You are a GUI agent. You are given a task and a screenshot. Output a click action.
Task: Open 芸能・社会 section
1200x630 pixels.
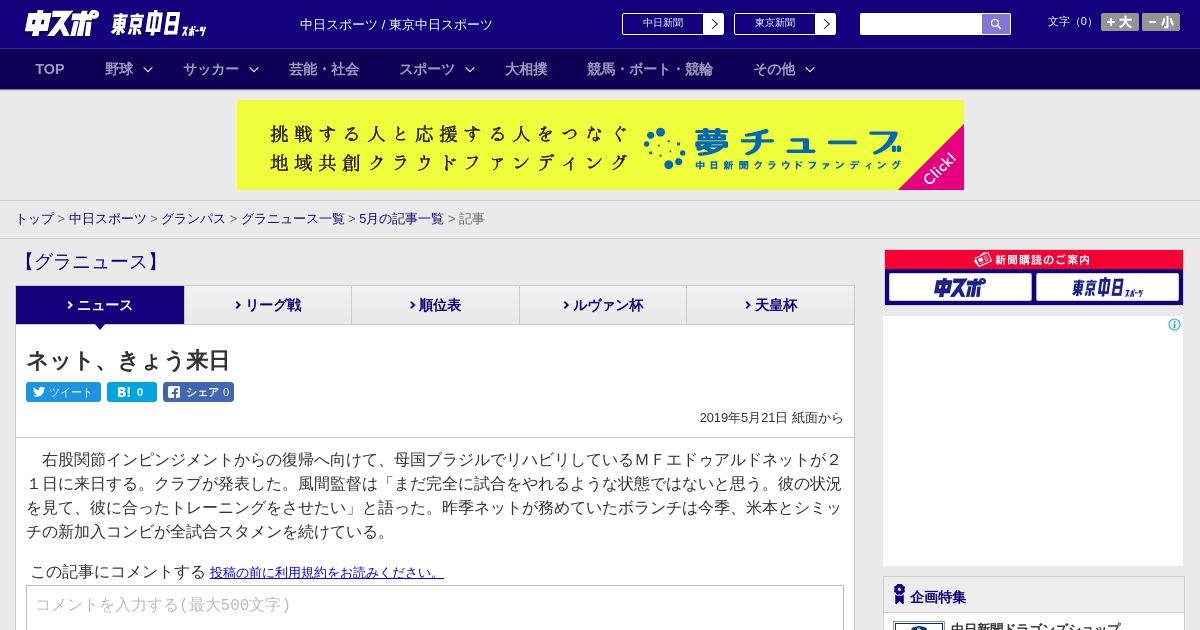click(x=324, y=69)
